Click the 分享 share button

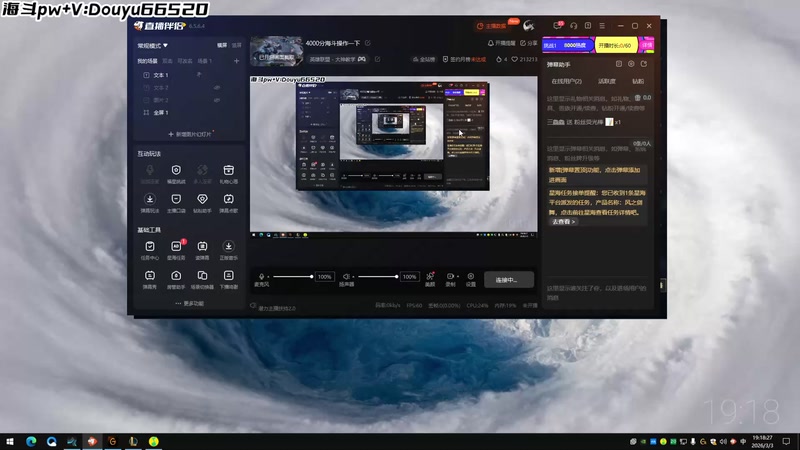click(x=529, y=43)
